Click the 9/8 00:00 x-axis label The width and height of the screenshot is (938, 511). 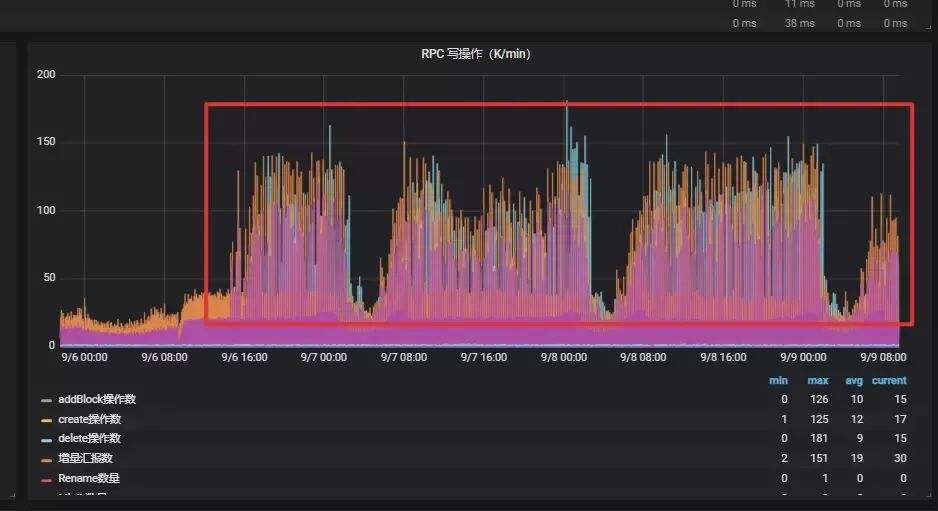[564, 357]
